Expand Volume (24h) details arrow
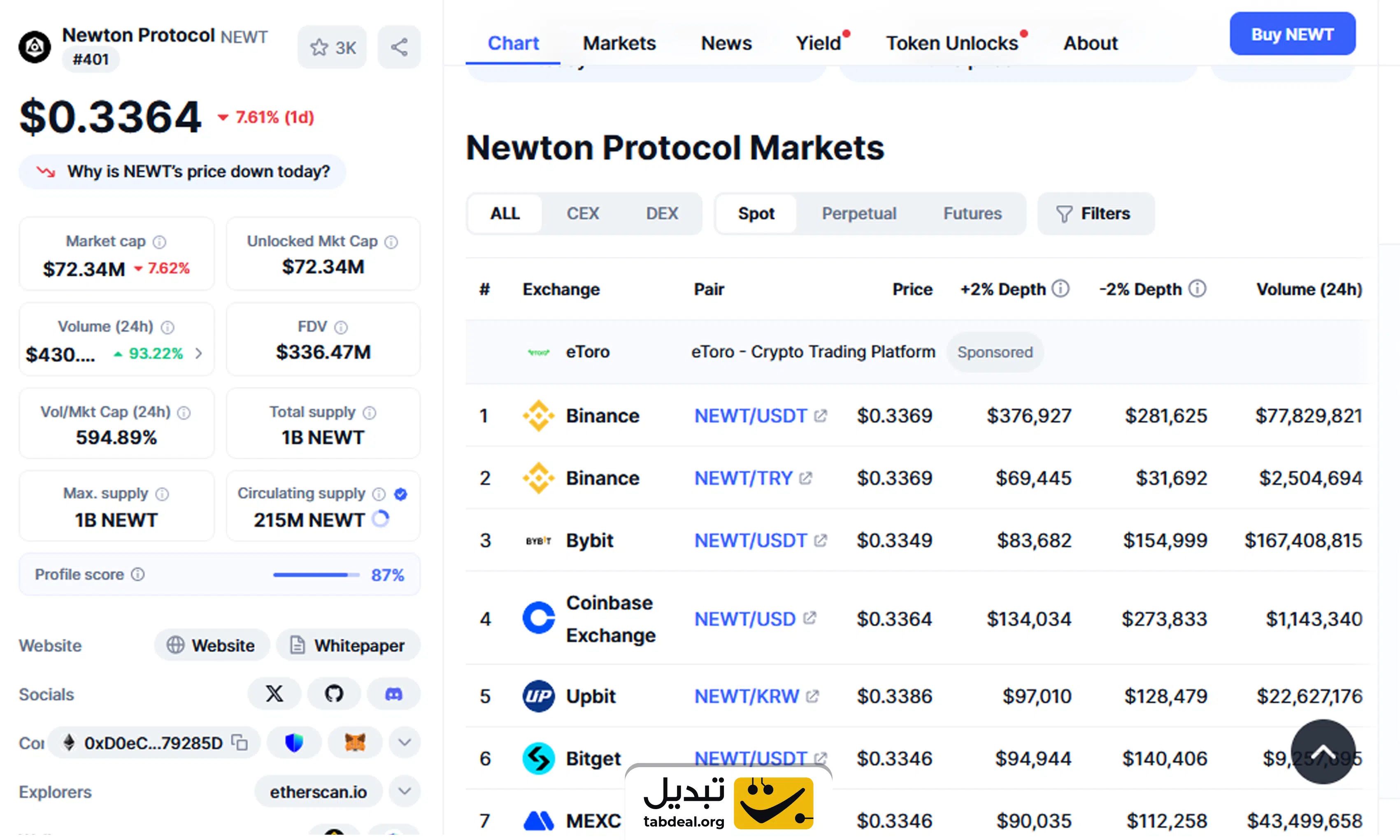The height and width of the screenshot is (840, 1400). pos(199,353)
